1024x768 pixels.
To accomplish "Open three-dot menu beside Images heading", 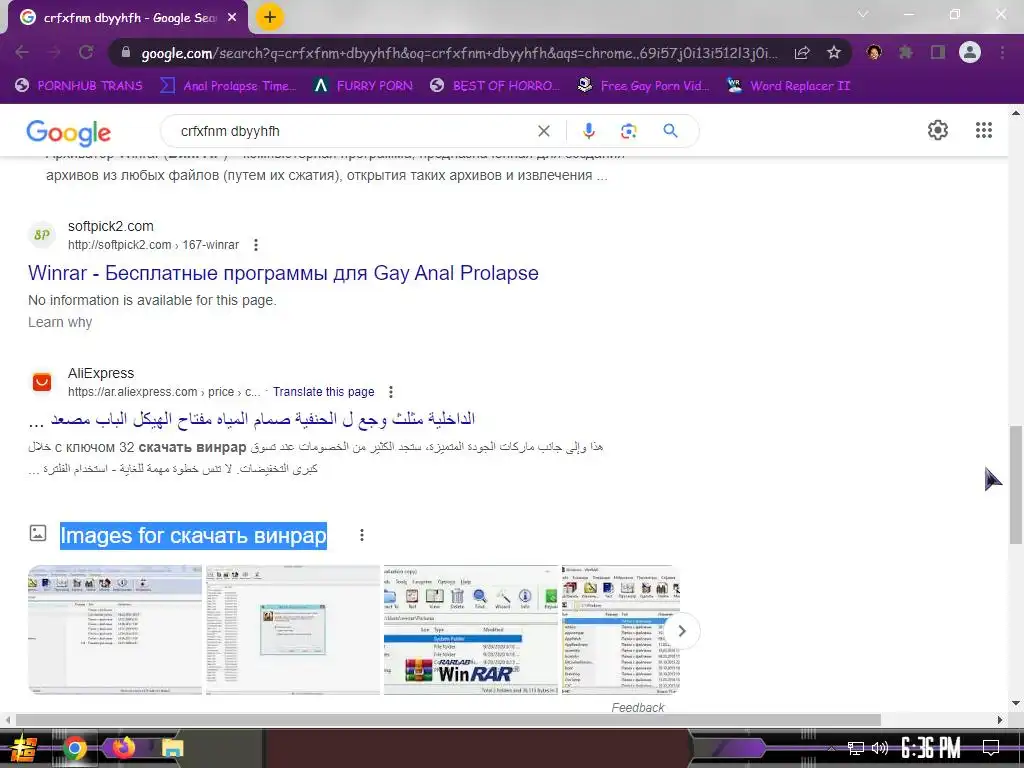I will (362, 536).
